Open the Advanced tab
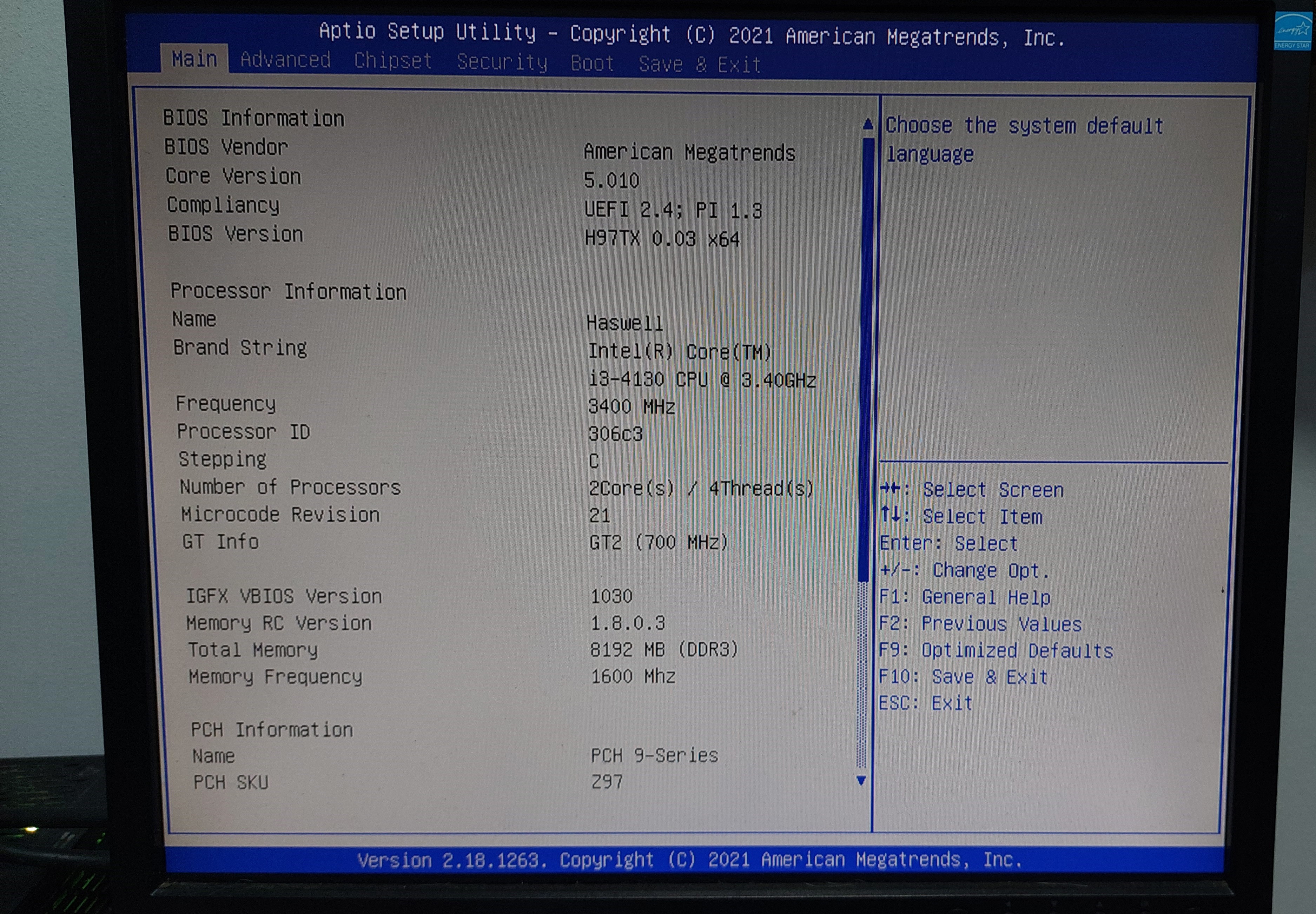The height and width of the screenshot is (914, 1316). pyautogui.click(x=285, y=60)
